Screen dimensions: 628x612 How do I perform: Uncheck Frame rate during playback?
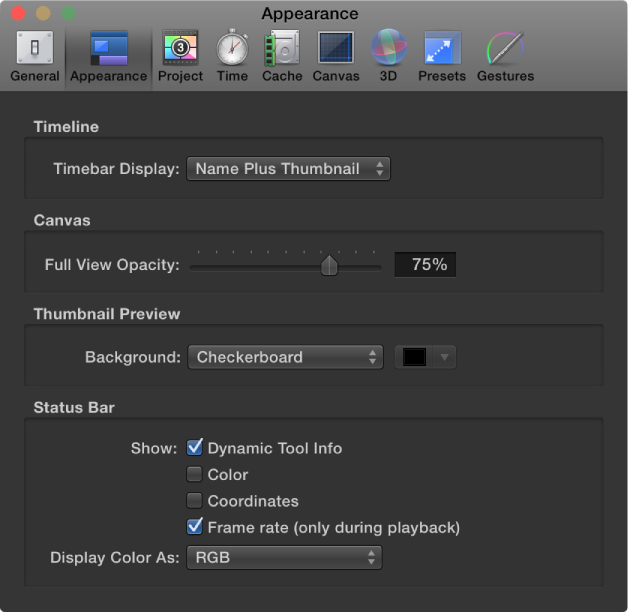pyautogui.click(x=195, y=527)
